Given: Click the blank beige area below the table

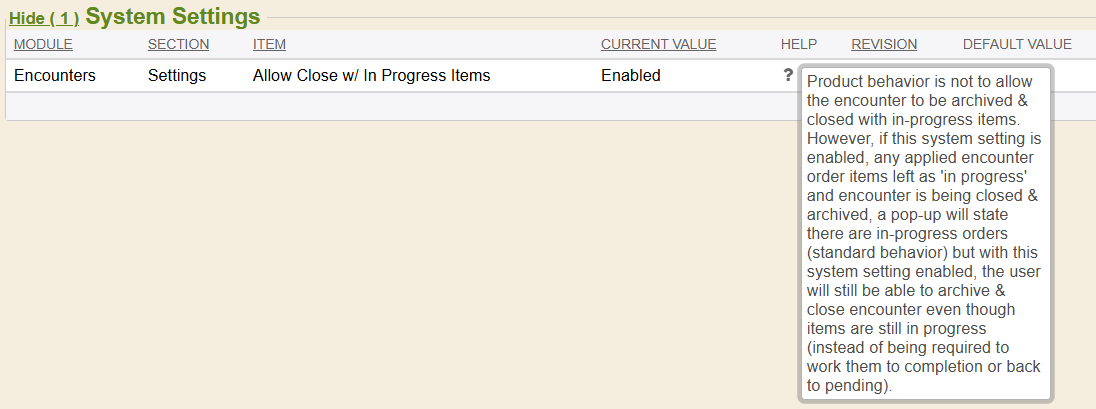Looking at the screenshot, I should pos(400,260).
